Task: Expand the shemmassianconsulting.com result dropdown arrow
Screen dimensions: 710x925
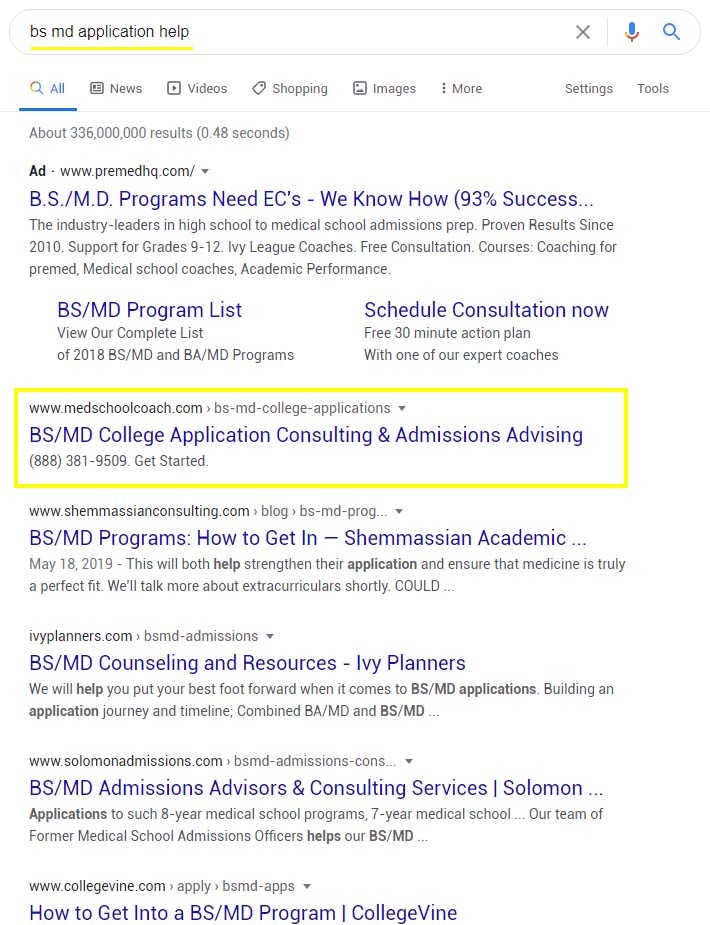Action: 399,512
